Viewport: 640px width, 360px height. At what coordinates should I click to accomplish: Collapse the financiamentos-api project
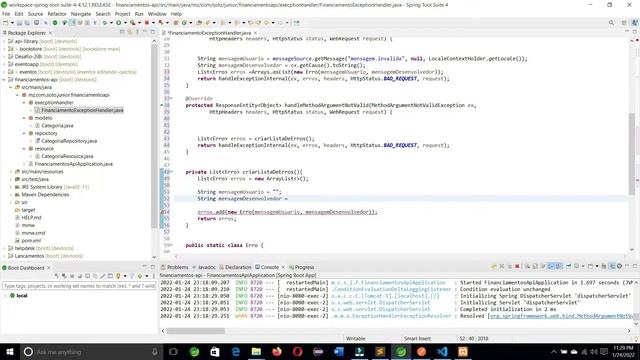4,80
